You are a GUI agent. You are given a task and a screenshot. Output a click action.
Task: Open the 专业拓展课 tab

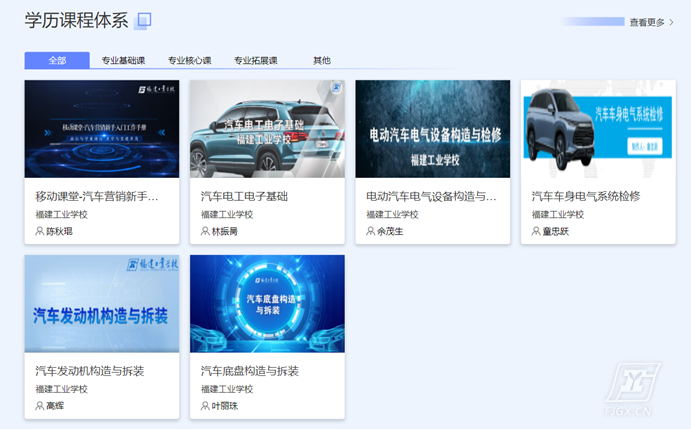256,61
